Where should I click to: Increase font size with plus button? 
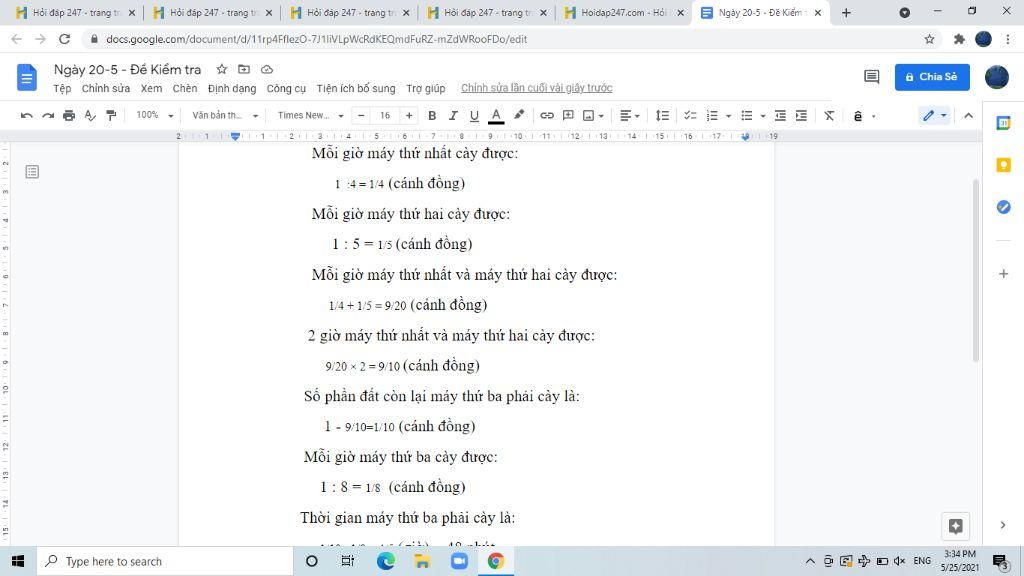[x=409, y=116]
